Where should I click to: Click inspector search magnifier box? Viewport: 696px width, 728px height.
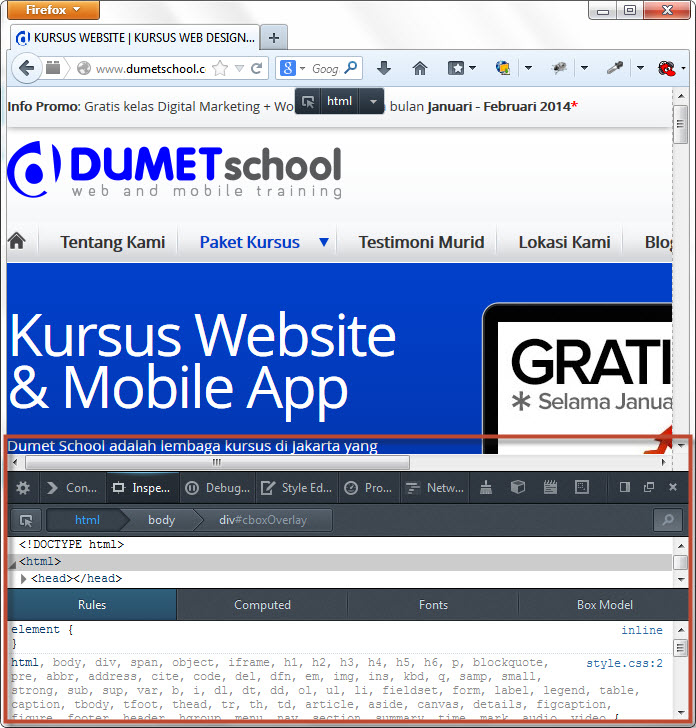pyautogui.click(x=668, y=520)
